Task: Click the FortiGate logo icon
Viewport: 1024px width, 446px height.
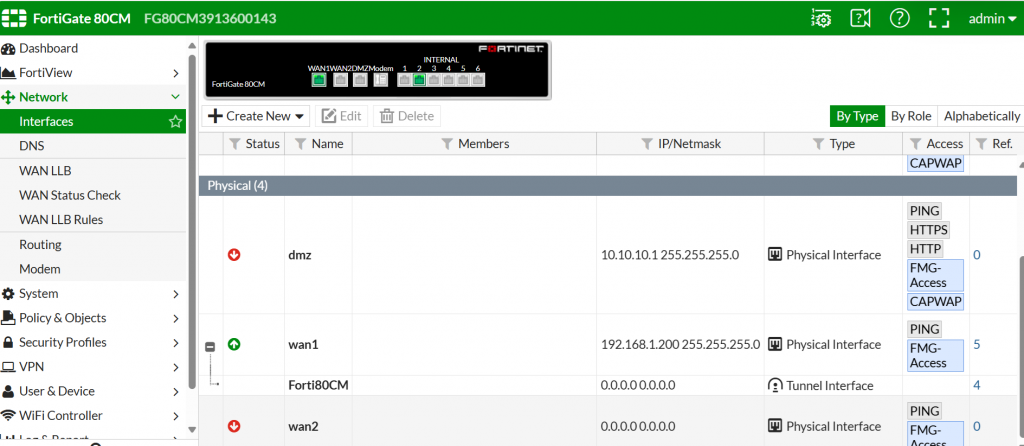Action: pyautogui.click(x=14, y=18)
